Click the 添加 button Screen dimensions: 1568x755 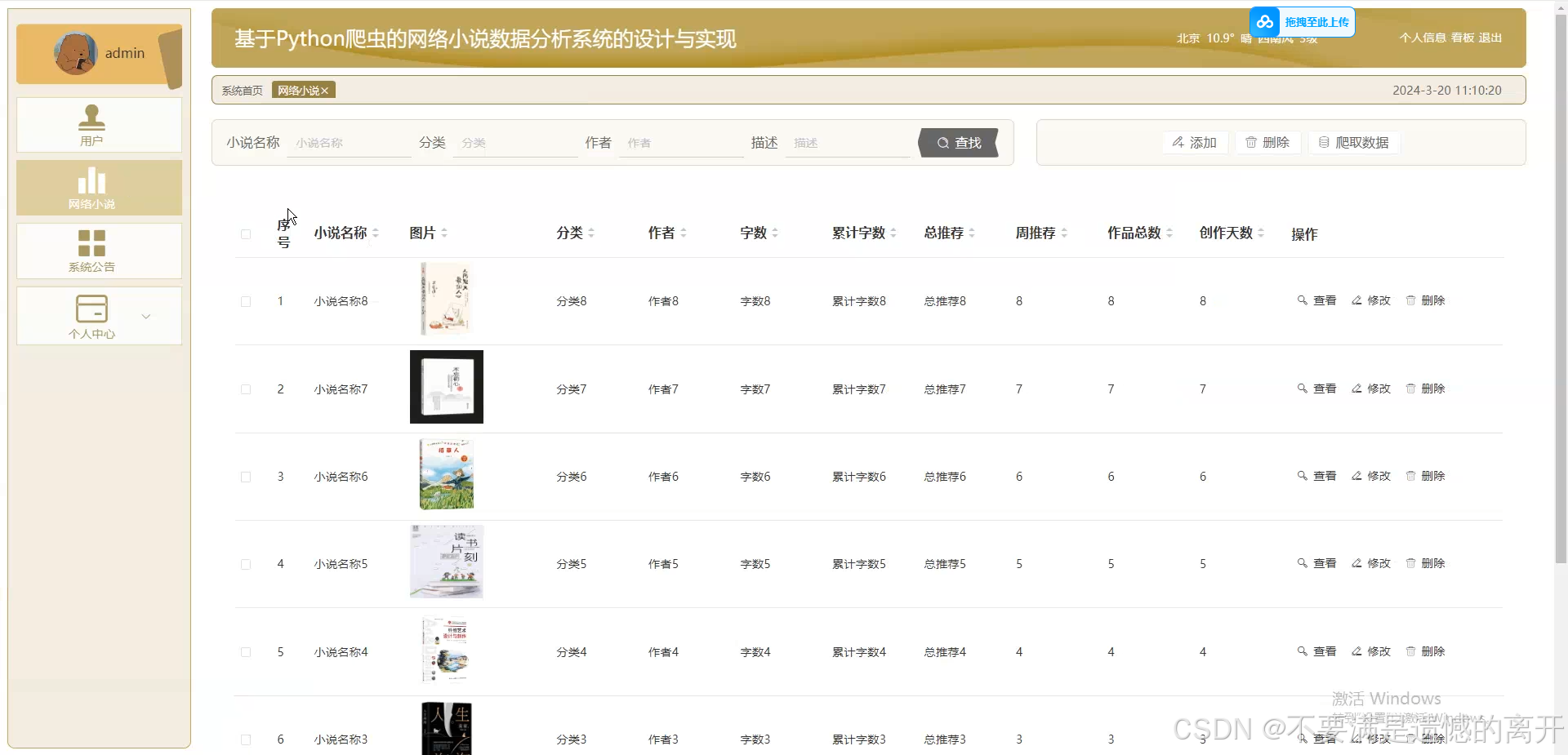click(x=1195, y=143)
